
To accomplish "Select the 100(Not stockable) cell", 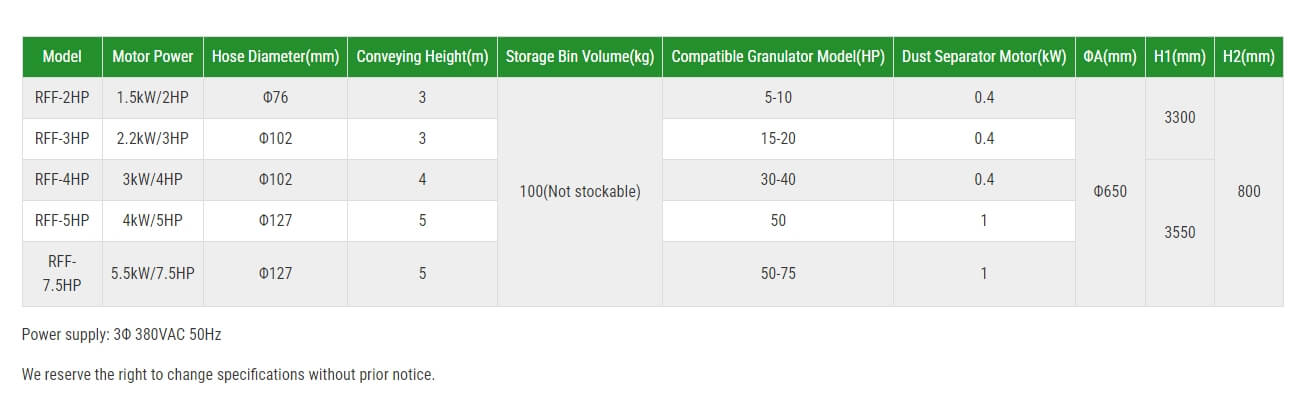I will point(580,192).
